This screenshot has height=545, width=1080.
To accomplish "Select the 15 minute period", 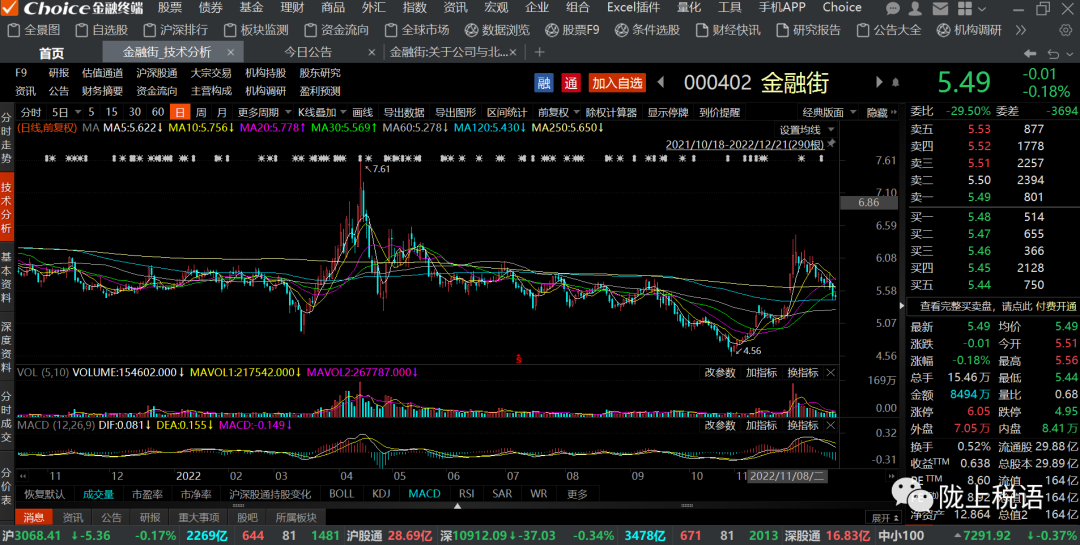I will 112,112.
